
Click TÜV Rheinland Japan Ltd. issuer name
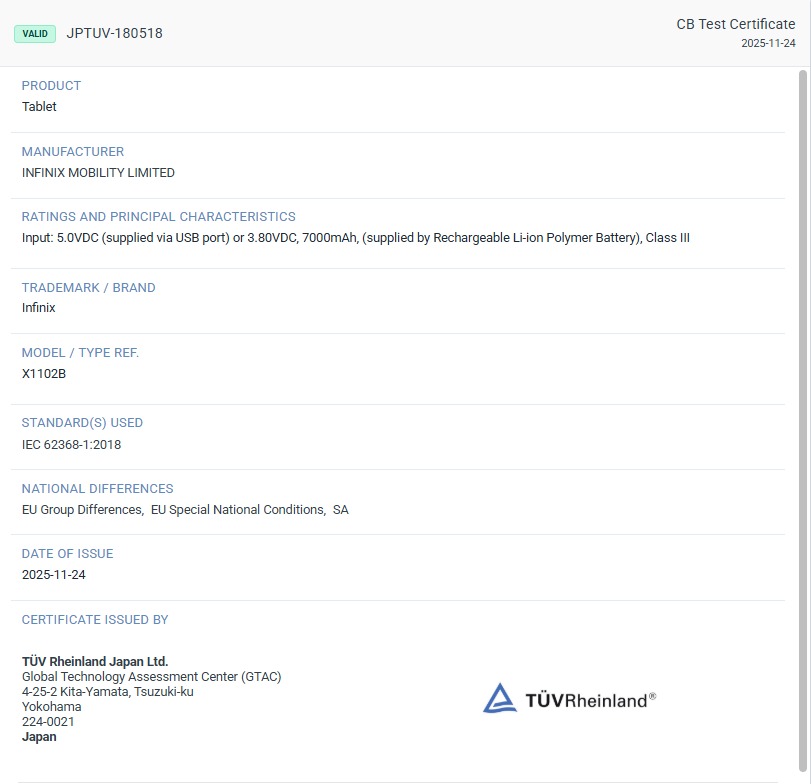point(95,662)
